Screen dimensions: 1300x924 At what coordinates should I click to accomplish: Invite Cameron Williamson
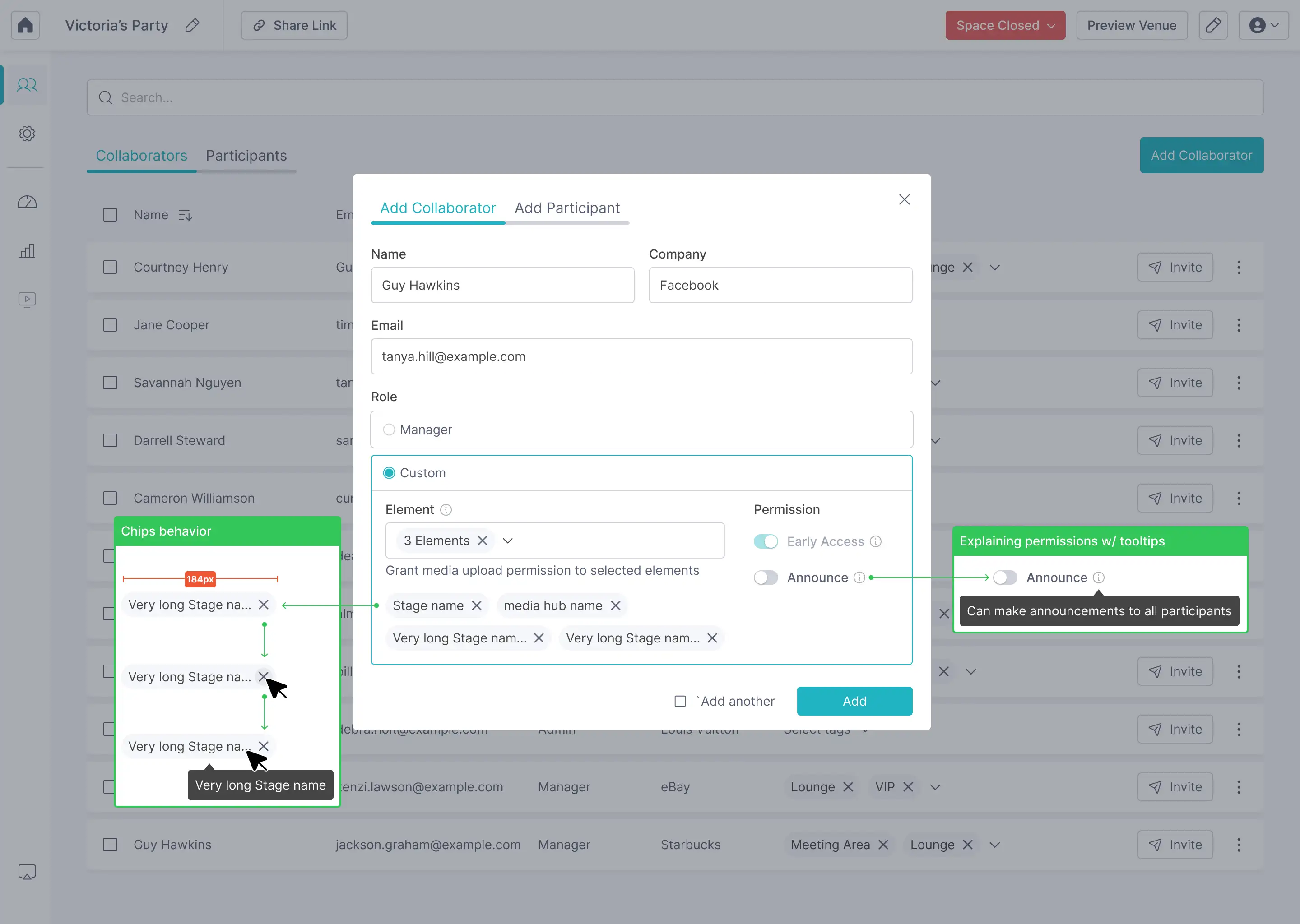(1175, 499)
